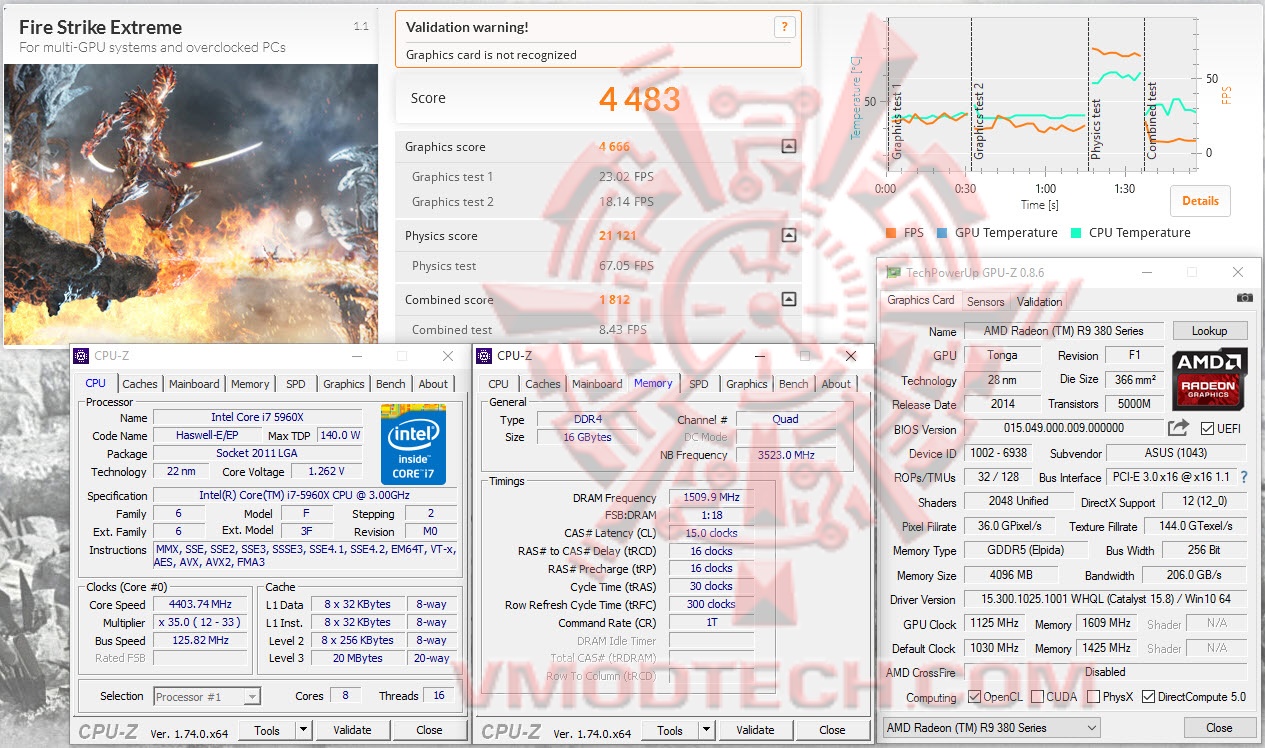Click the Bandwidth value 206.0 GB/s
Screen dimensions: 1265x748
pyautogui.click(x=1194, y=575)
